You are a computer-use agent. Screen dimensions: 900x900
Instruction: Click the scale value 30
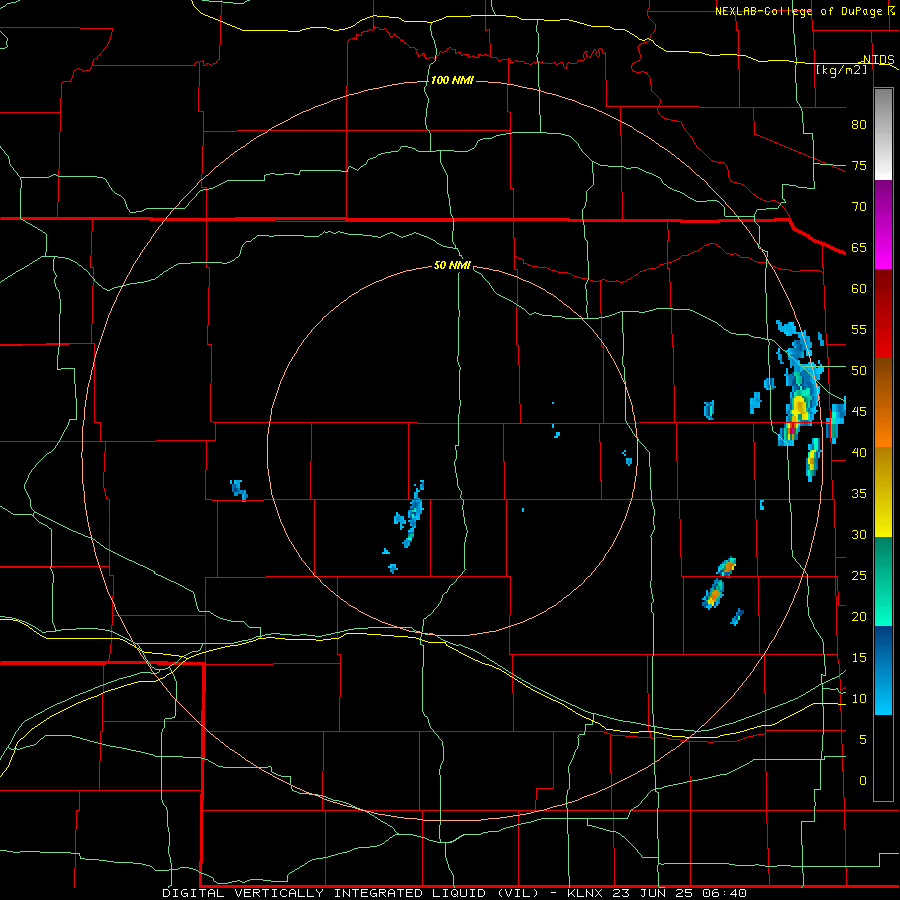859,534
